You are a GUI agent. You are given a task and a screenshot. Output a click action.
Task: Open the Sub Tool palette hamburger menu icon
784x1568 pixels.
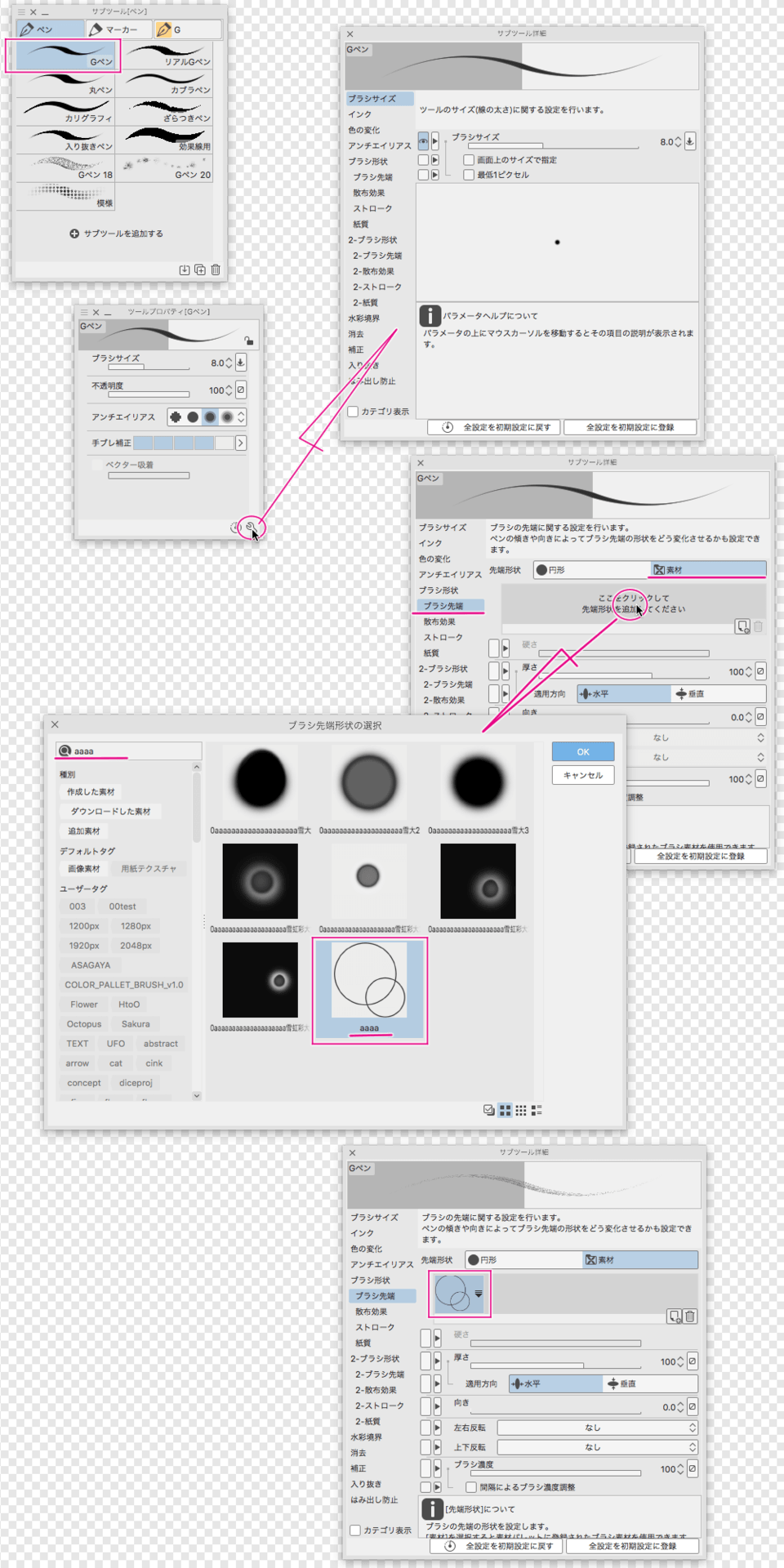[x=21, y=12]
